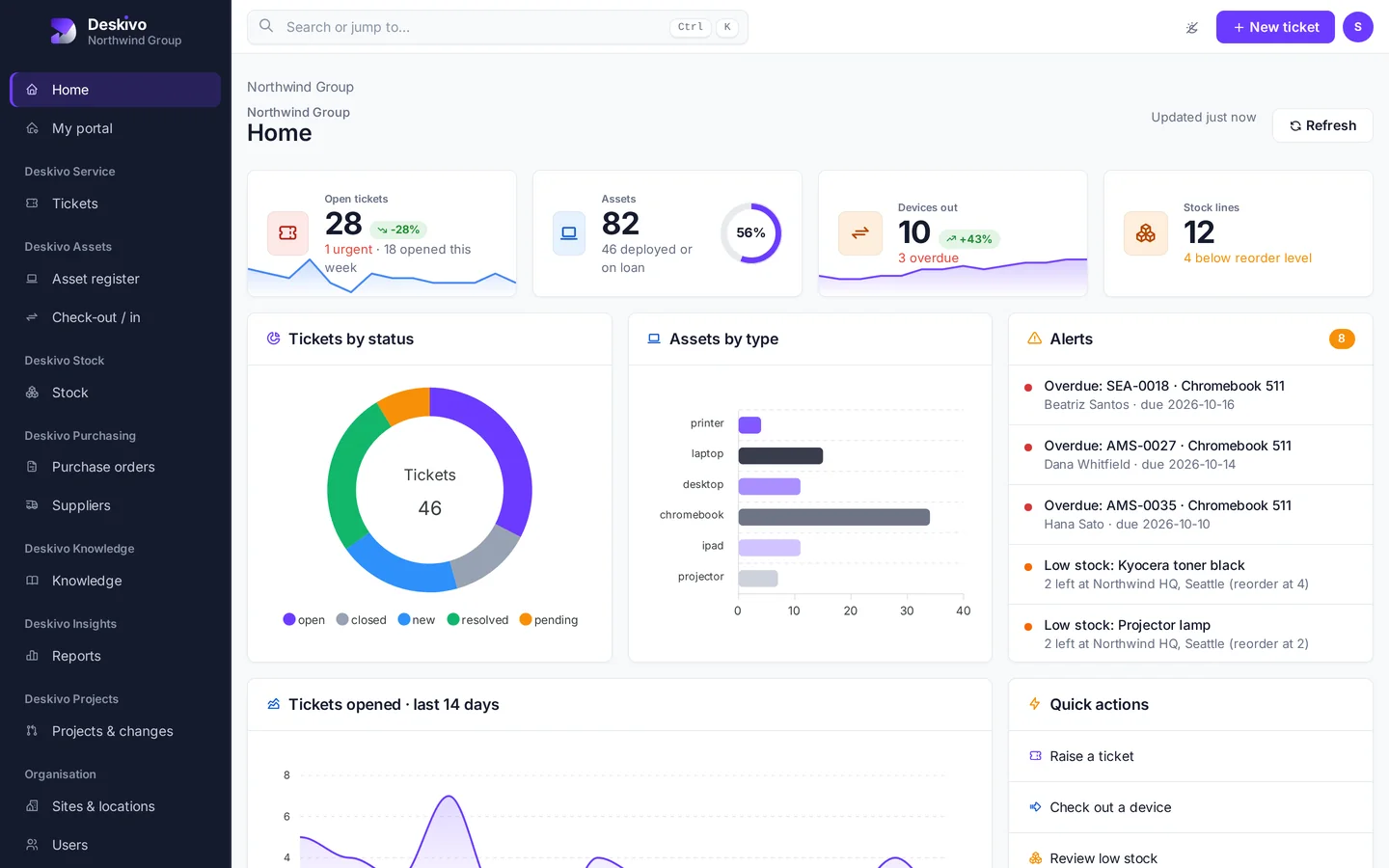This screenshot has height=868, width=1389.
Task: Open Projects & changes page
Action: (116, 731)
